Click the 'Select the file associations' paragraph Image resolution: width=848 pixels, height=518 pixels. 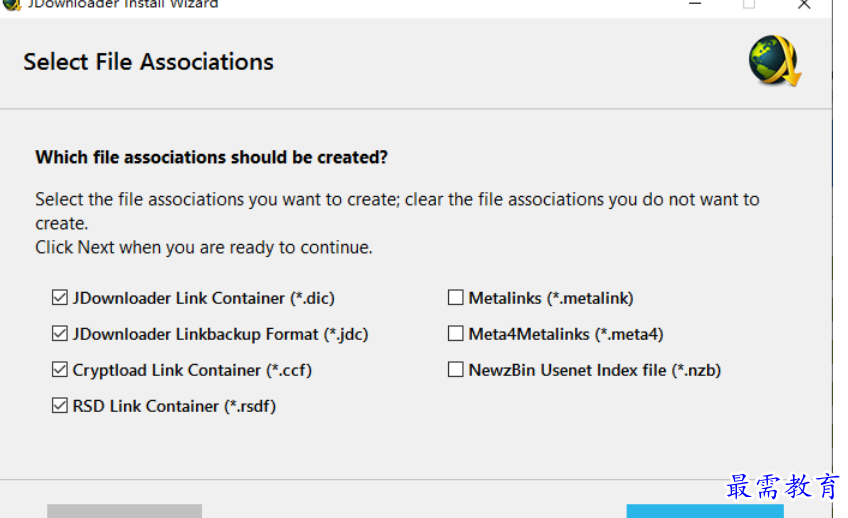pyautogui.click(x=398, y=211)
